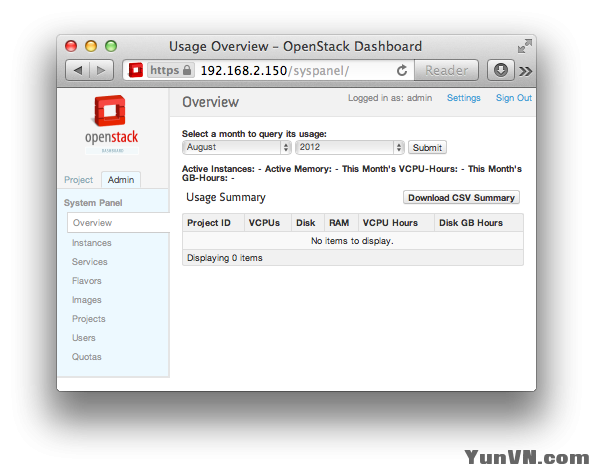Show more toolbar items via double chevron
The height and width of the screenshot is (470, 593).
[x=526, y=71]
